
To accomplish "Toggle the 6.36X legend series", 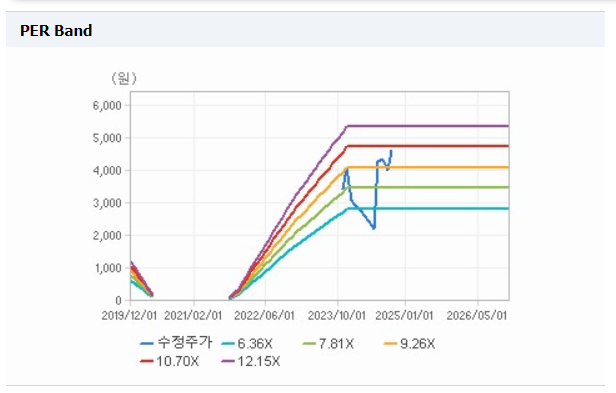I will click(247, 344).
